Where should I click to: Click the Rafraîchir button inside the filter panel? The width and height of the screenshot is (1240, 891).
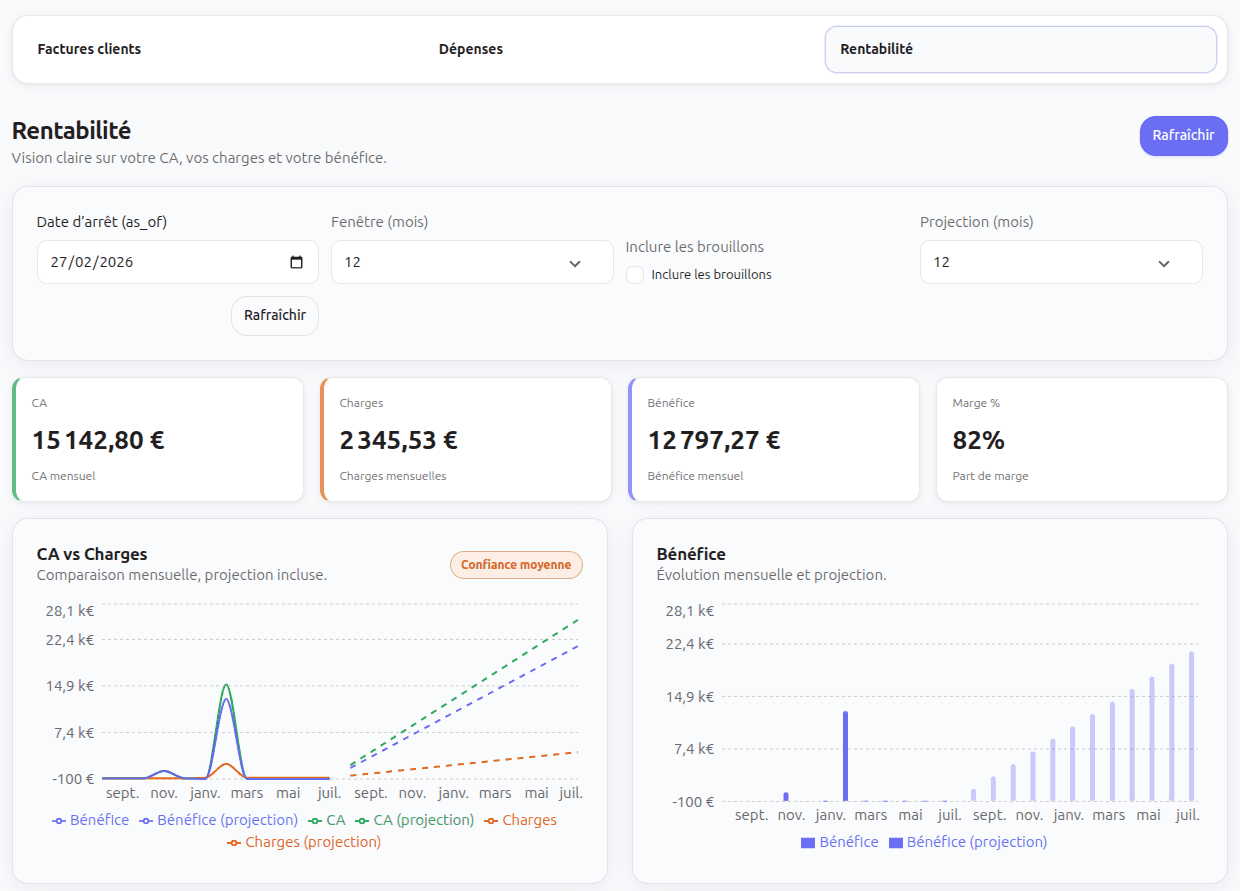pos(274,315)
